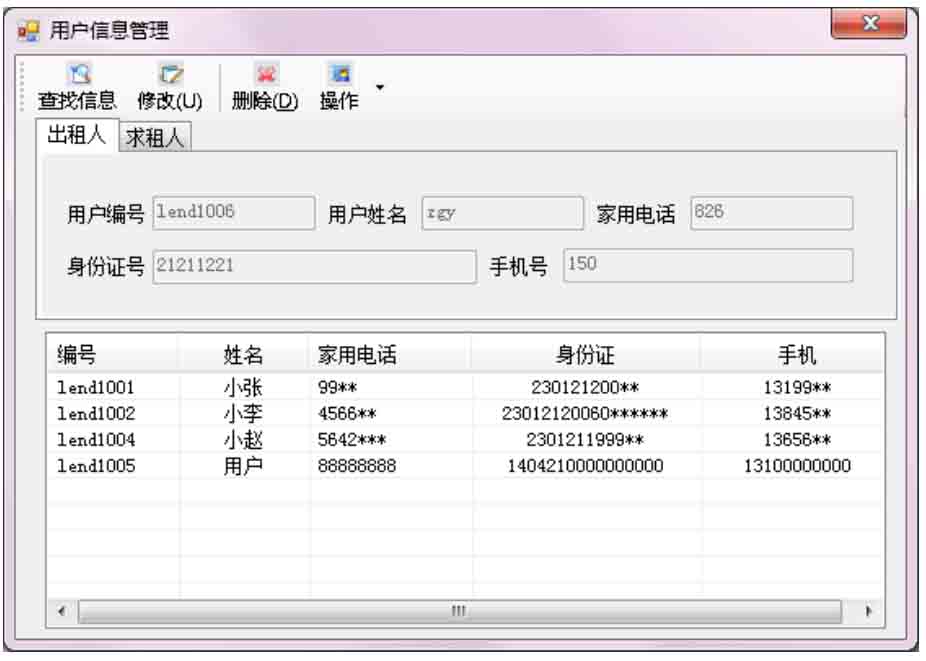Click the 用户编号 input field
This screenshot has width=926, height=661.
(233, 213)
